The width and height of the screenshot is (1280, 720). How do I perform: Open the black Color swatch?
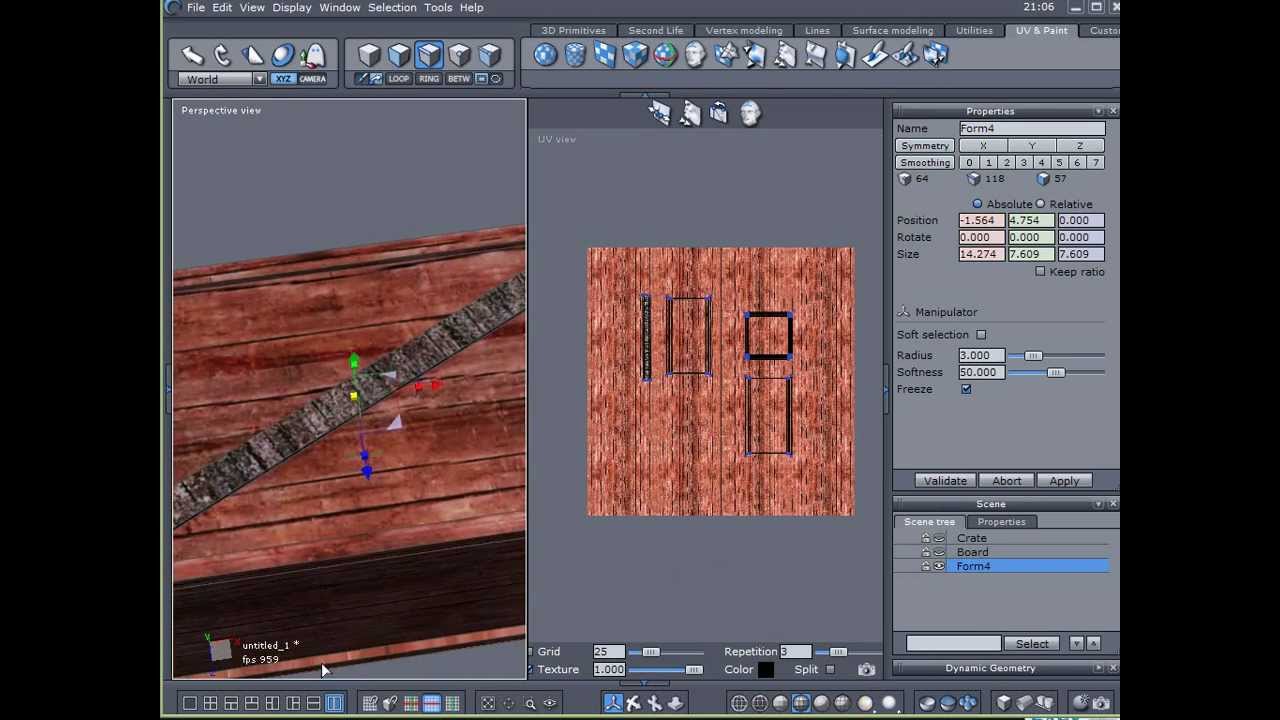(766, 670)
